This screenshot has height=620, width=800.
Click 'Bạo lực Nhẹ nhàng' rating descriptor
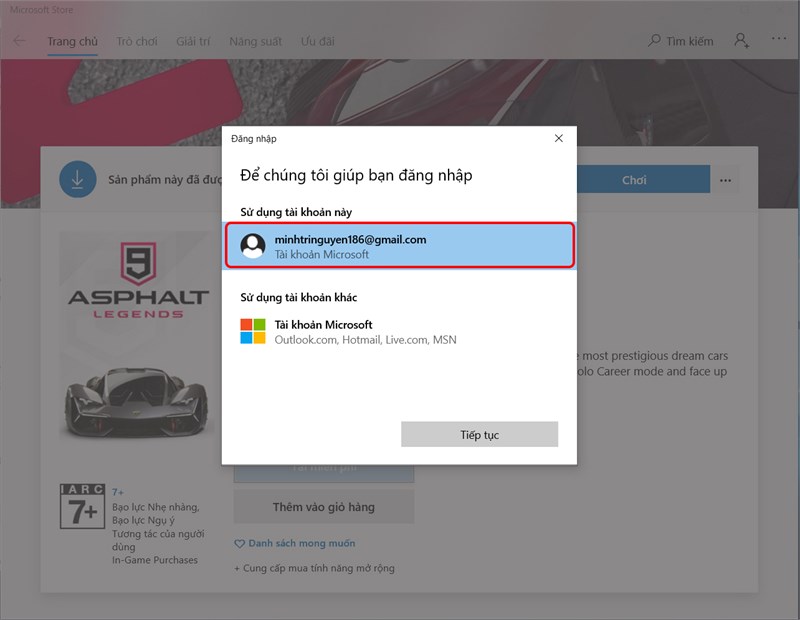point(156,507)
